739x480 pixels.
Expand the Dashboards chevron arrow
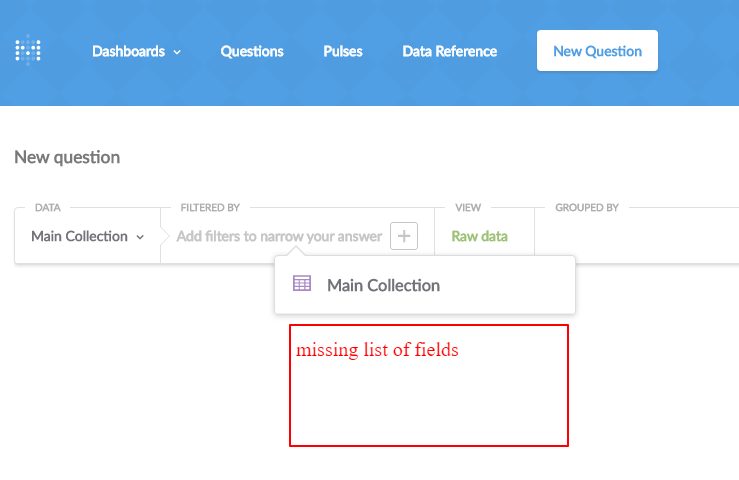pos(177,52)
